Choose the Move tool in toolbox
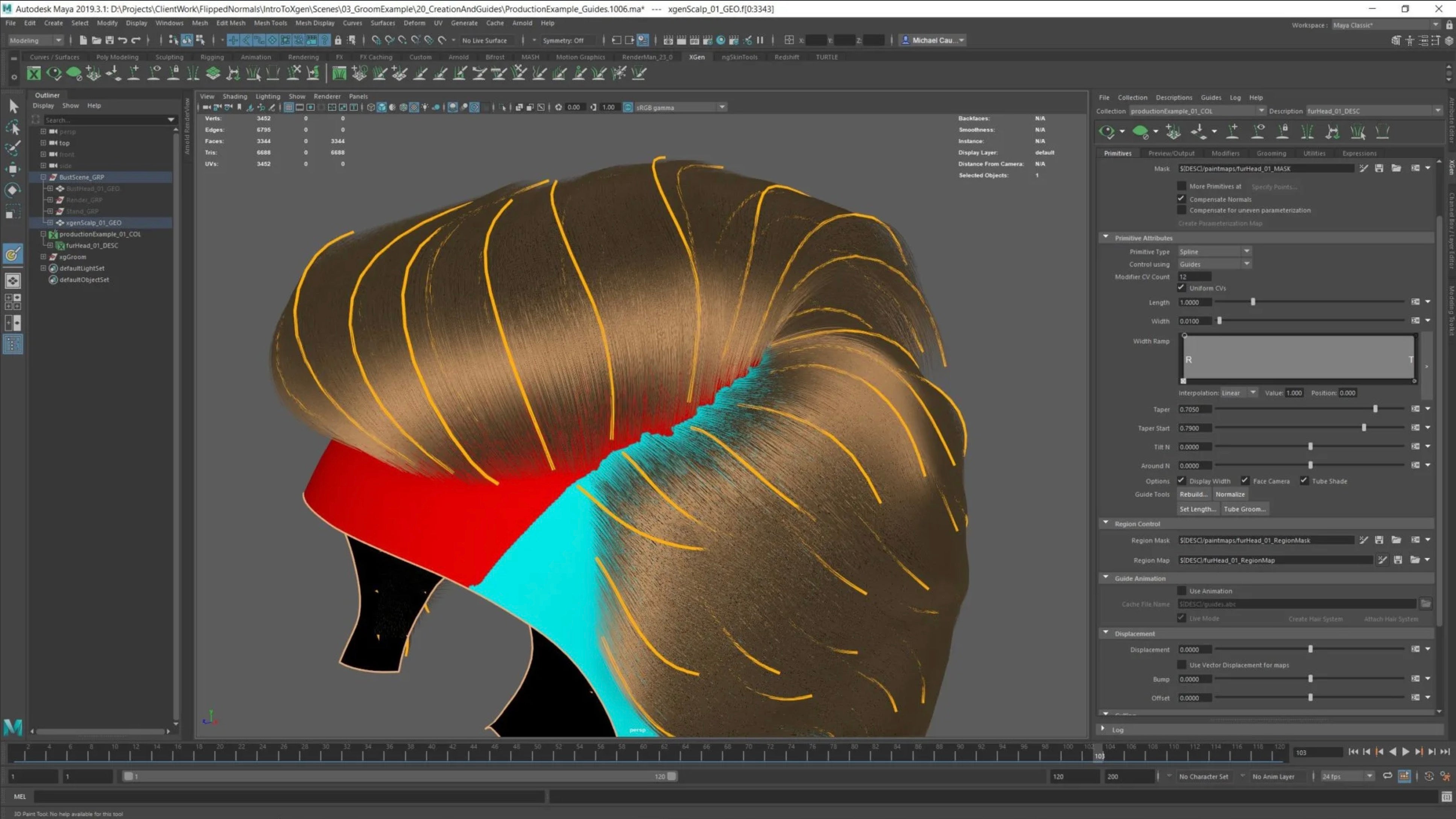Viewport: 1456px width, 819px height. click(x=13, y=169)
